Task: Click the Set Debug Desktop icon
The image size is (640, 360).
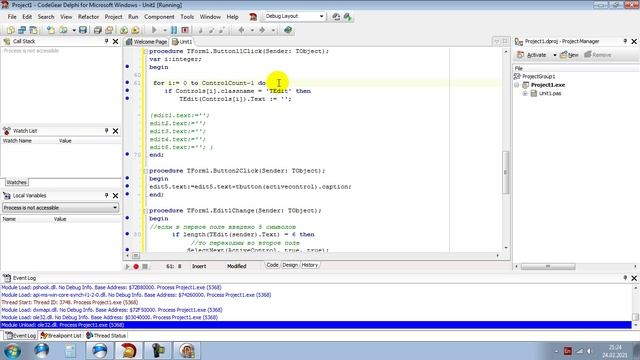Action: pyautogui.click(x=347, y=17)
